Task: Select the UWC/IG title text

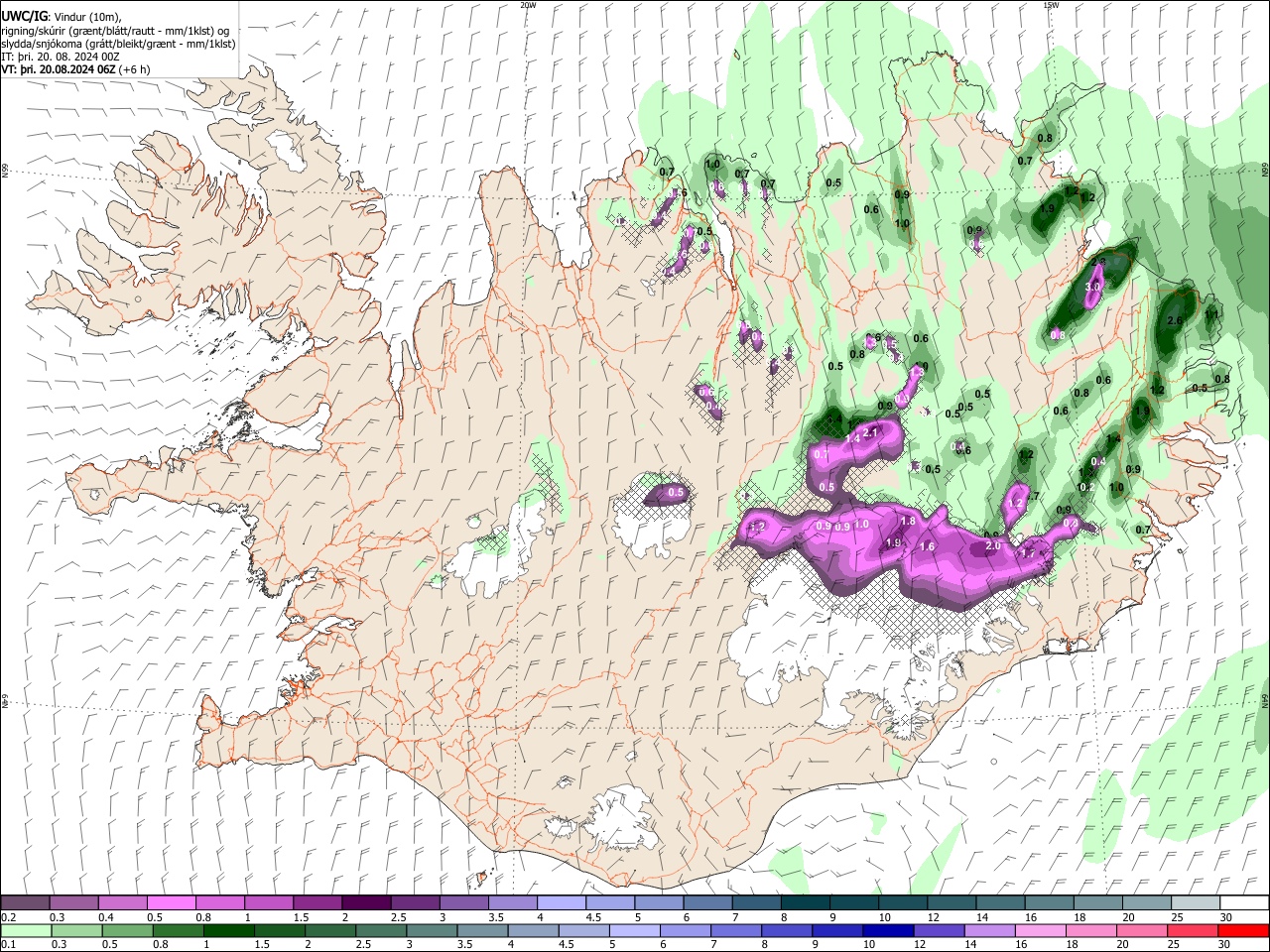Action: click(x=24, y=16)
